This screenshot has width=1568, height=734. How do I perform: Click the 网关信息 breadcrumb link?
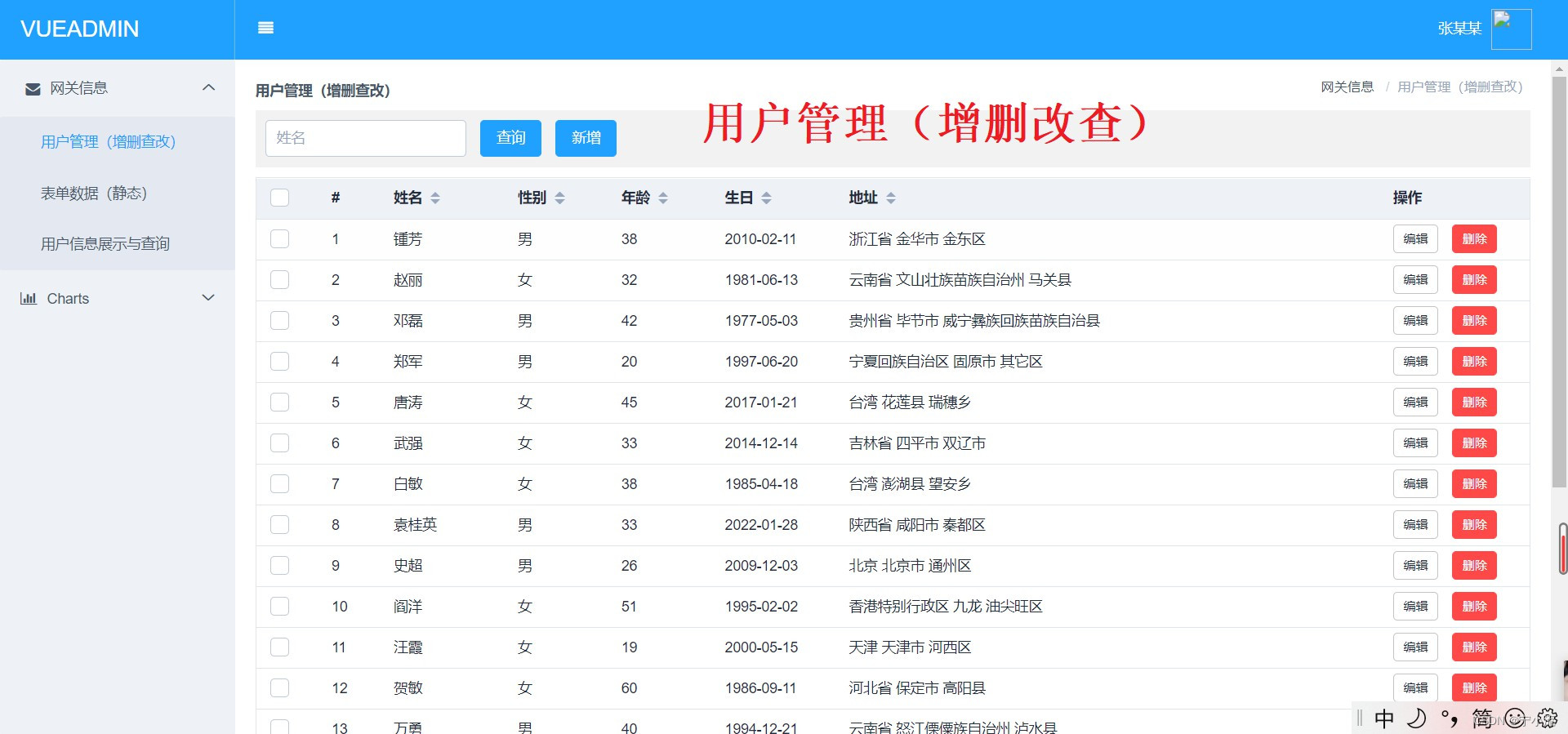[1347, 87]
